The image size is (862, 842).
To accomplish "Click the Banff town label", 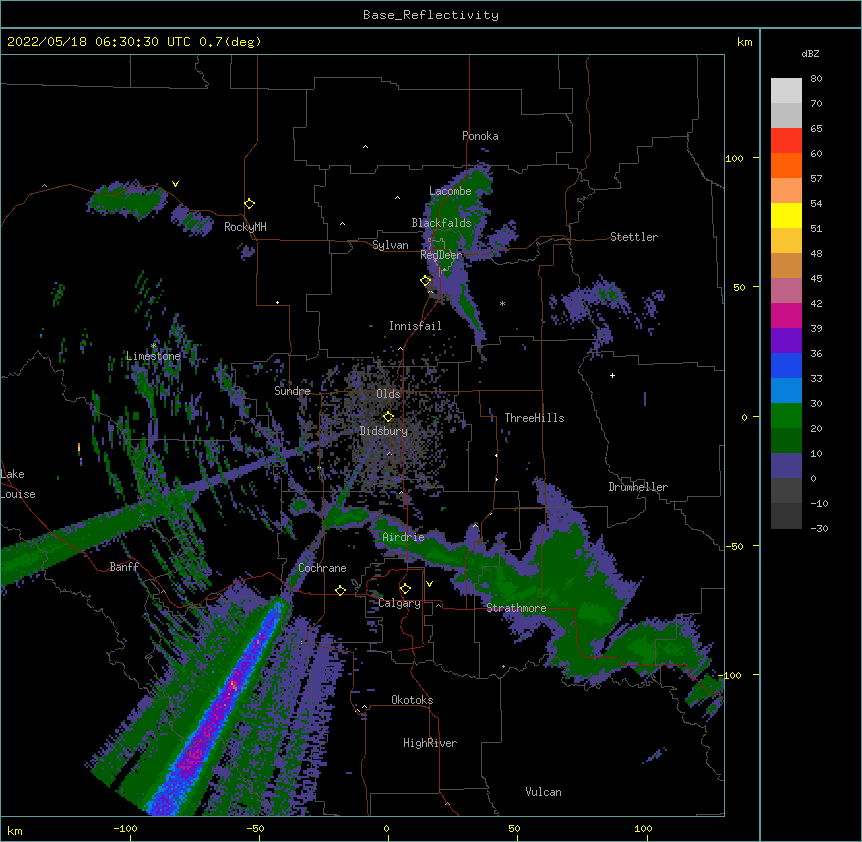I will click(x=124, y=567).
